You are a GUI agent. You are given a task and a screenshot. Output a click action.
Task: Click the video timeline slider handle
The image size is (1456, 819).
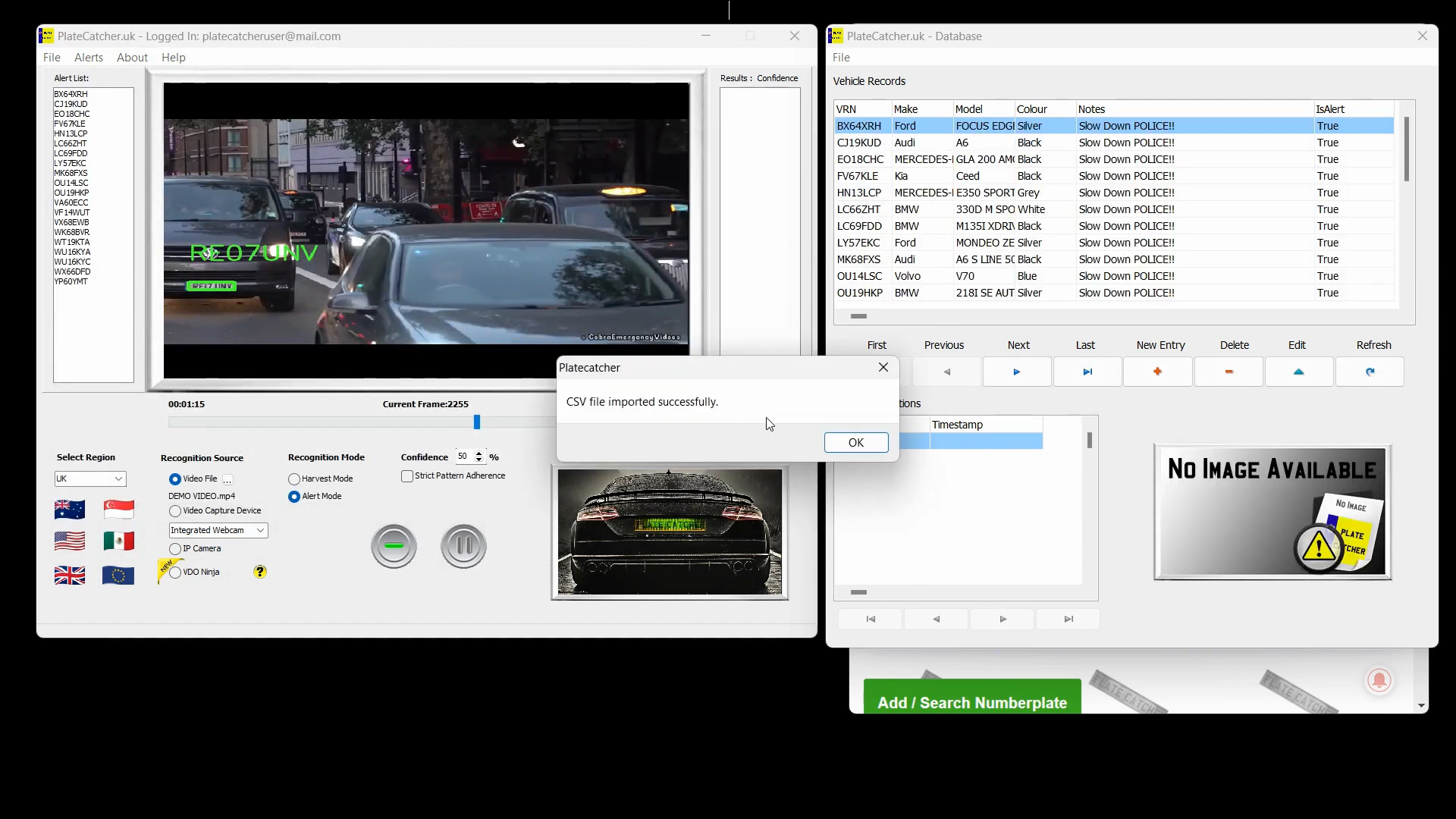tap(477, 422)
